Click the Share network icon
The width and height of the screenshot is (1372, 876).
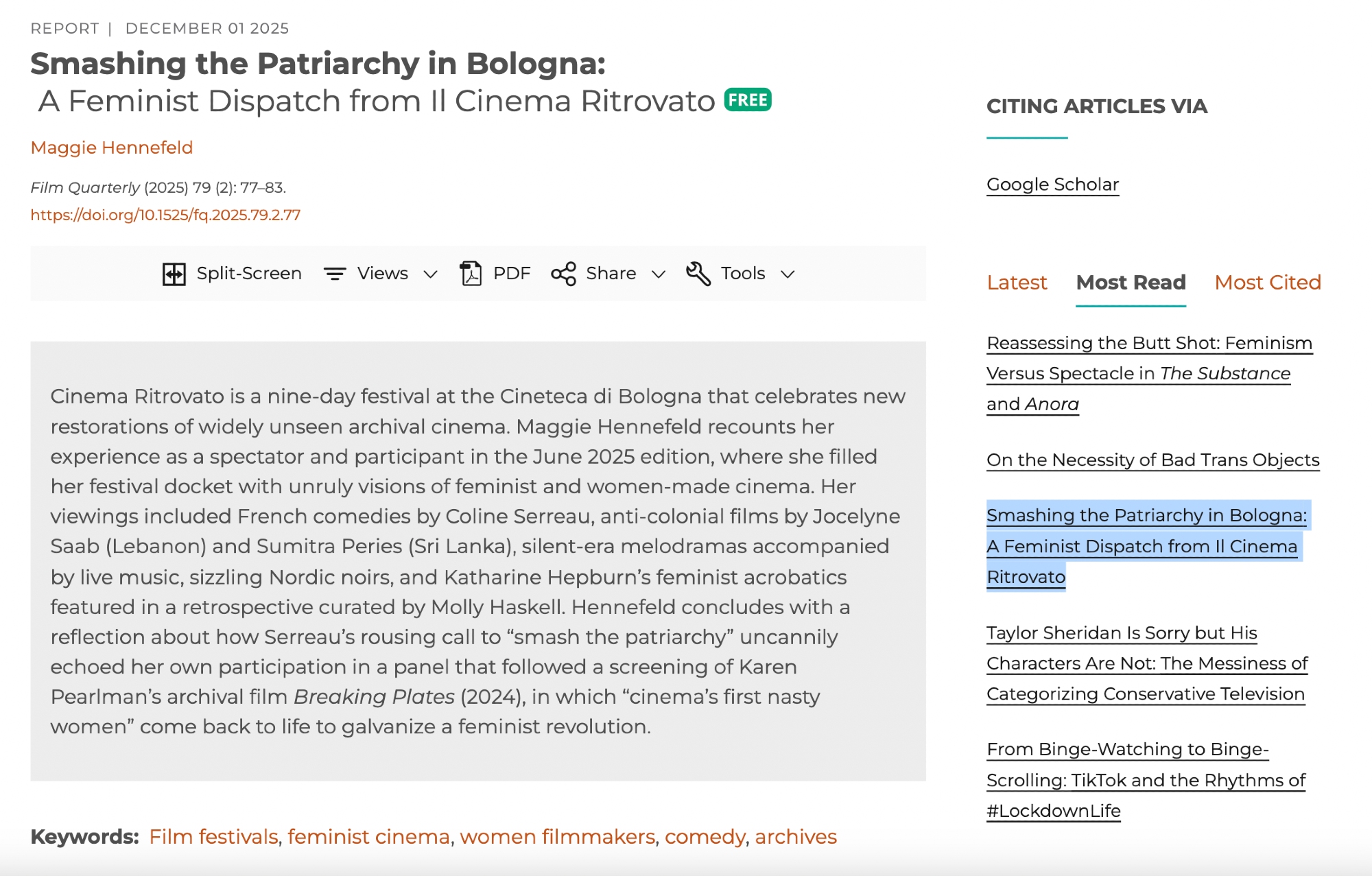[x=563, y=274]
